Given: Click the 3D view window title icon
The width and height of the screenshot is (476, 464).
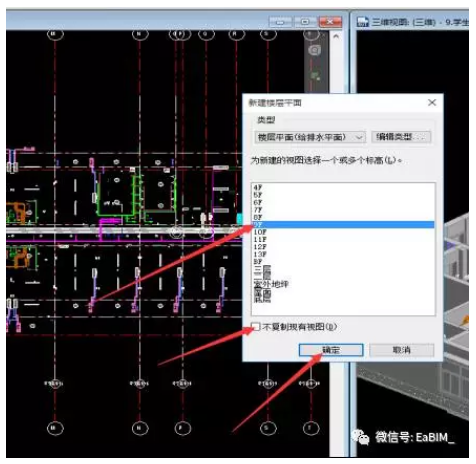Looking at the screenshot, I should click(363, 22).
